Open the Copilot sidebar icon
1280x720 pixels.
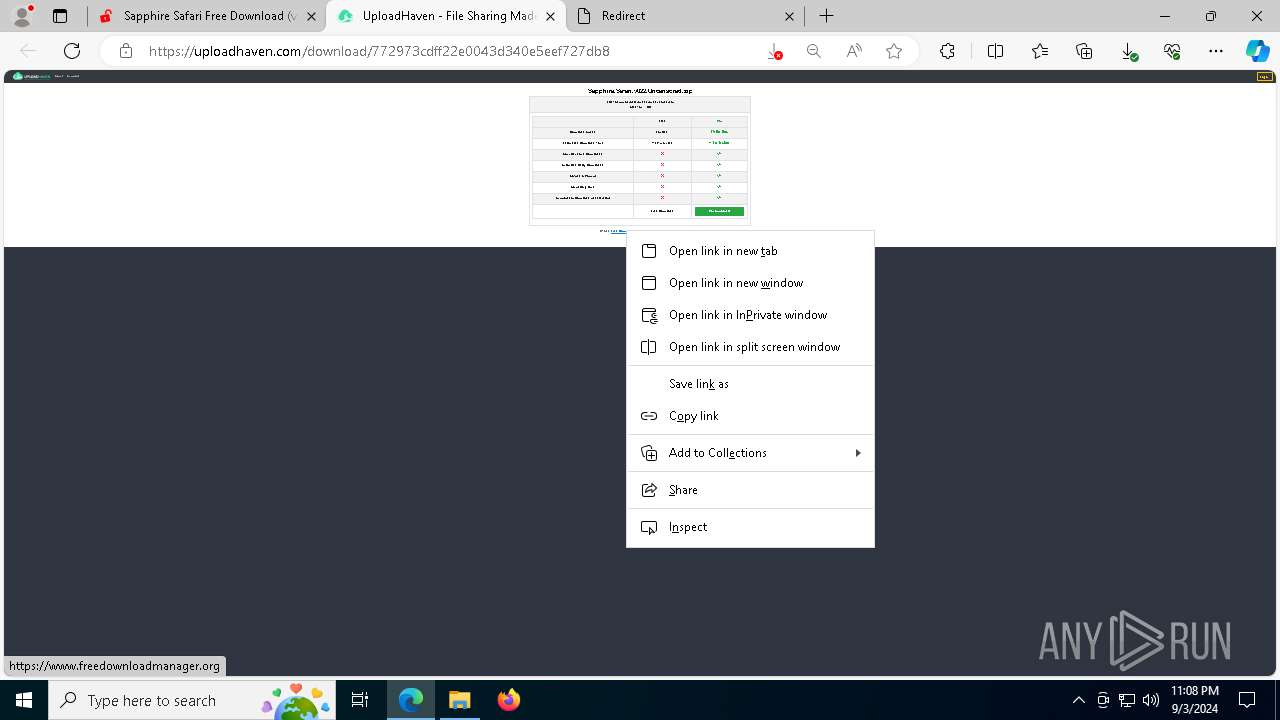pos(1257,51)
